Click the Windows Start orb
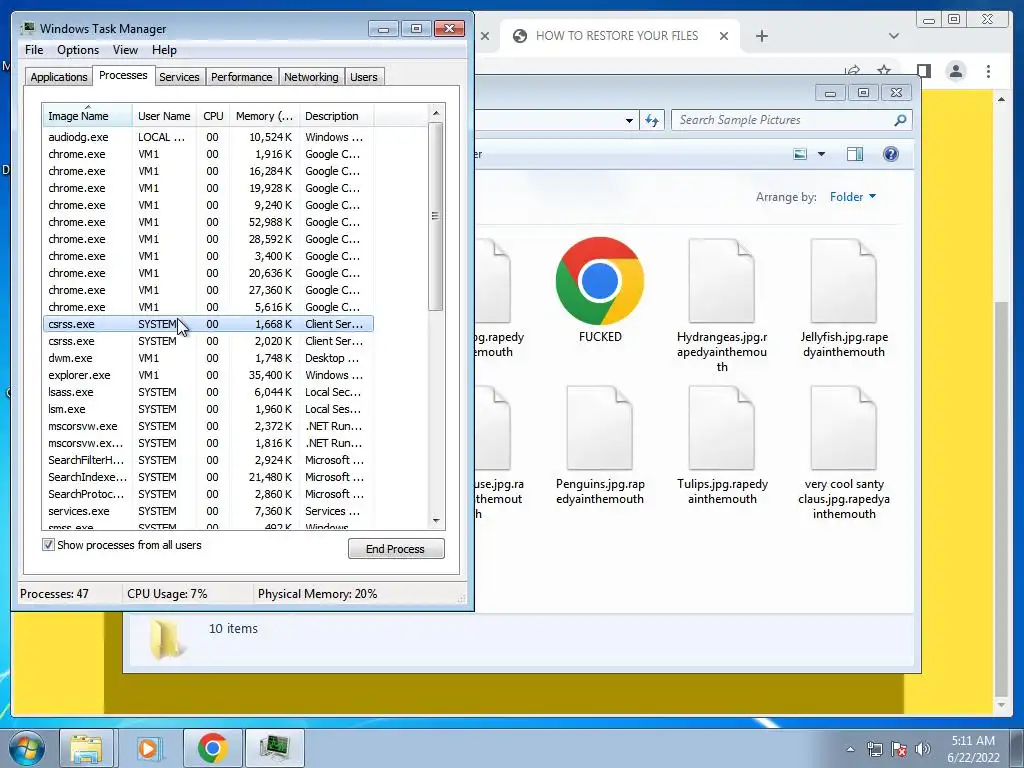 tap(27, 748)
